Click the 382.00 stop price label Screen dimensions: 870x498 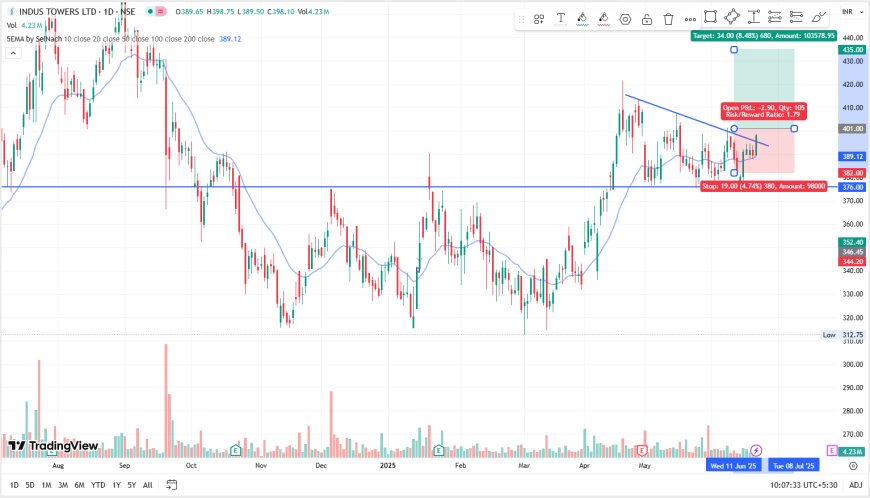[x=852, y=173]
